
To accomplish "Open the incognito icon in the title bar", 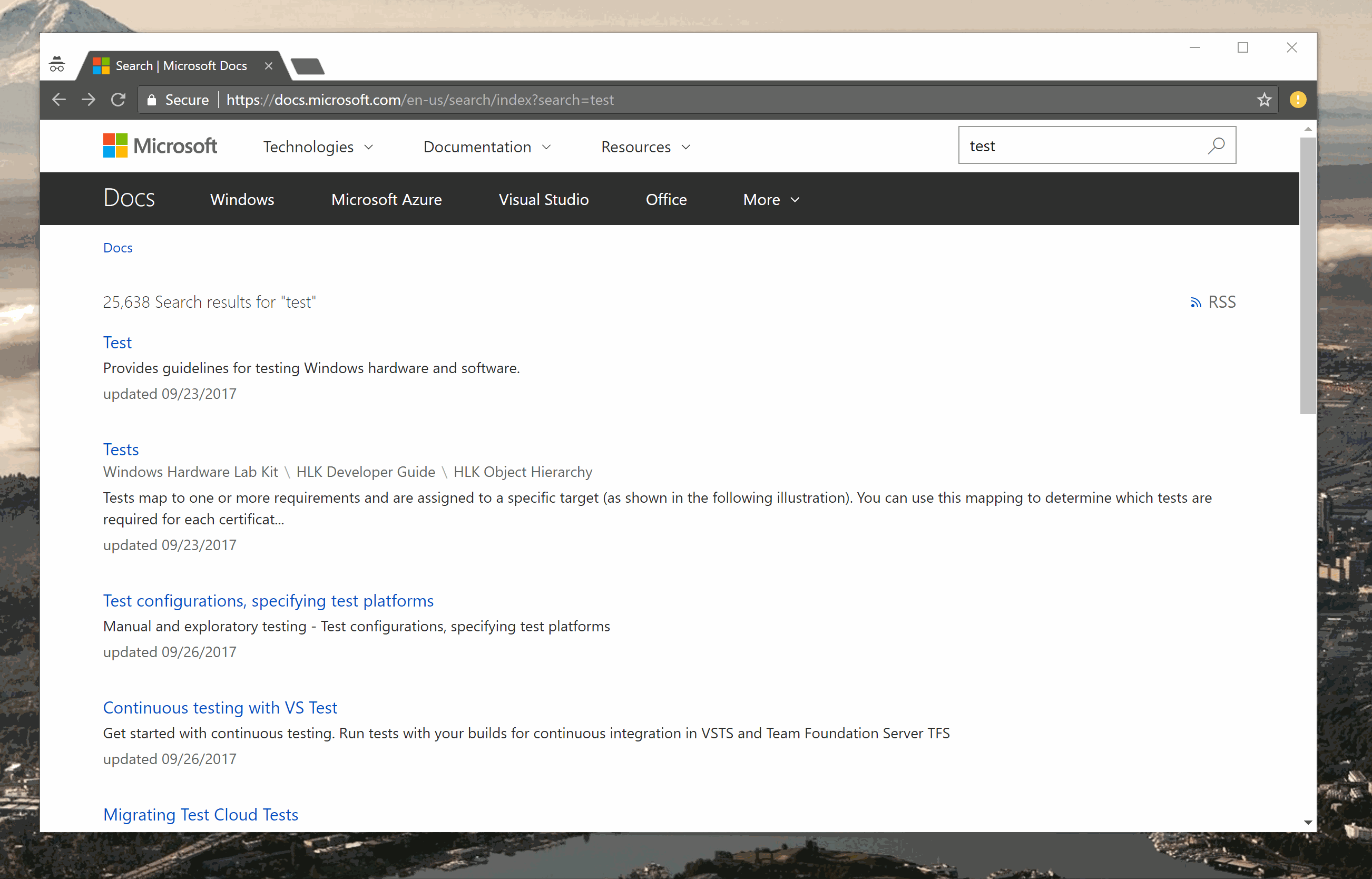I will pos(56,64).
